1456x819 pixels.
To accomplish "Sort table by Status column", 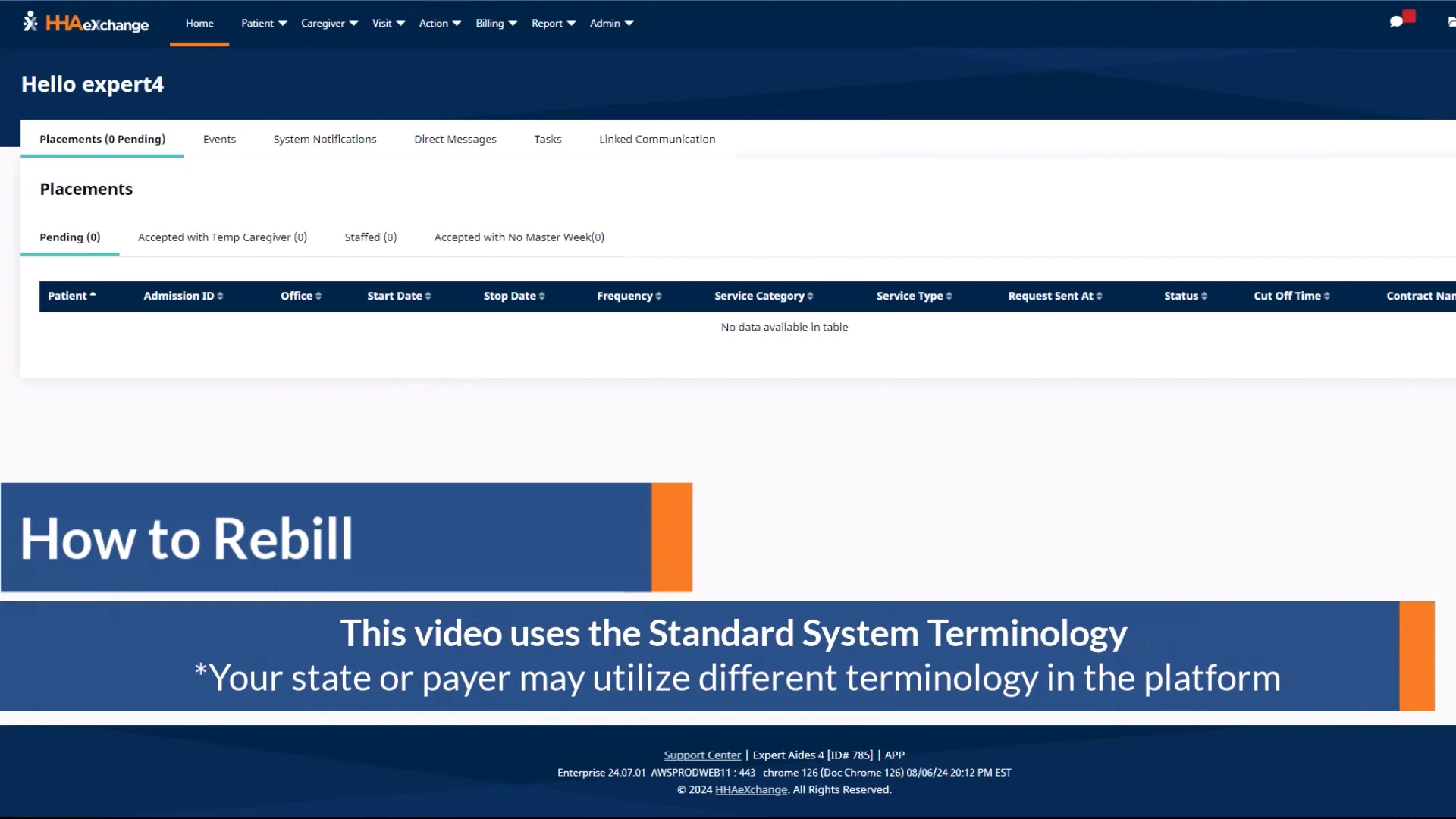I will tap(1185, 296).
